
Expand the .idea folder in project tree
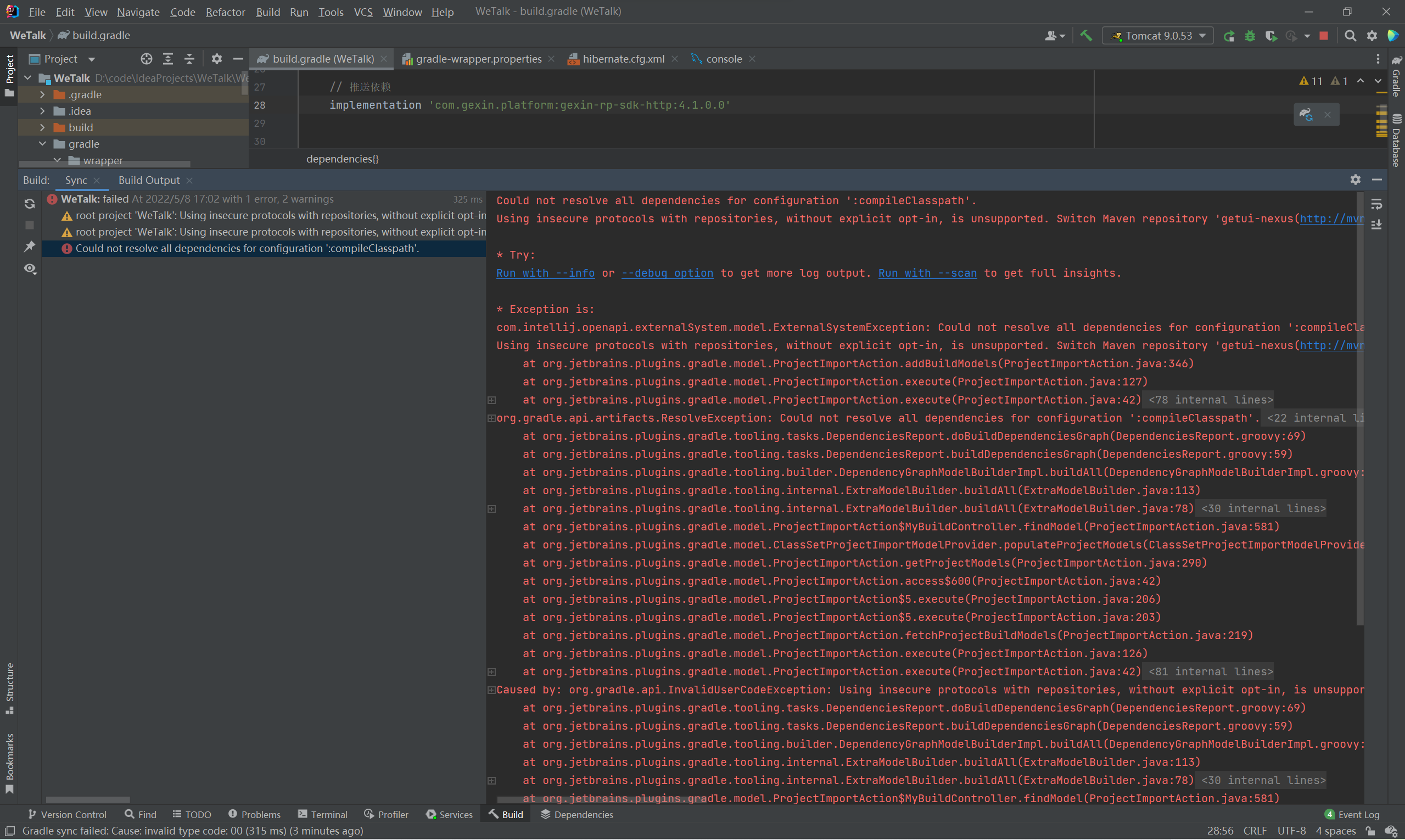tap(42, 111)
